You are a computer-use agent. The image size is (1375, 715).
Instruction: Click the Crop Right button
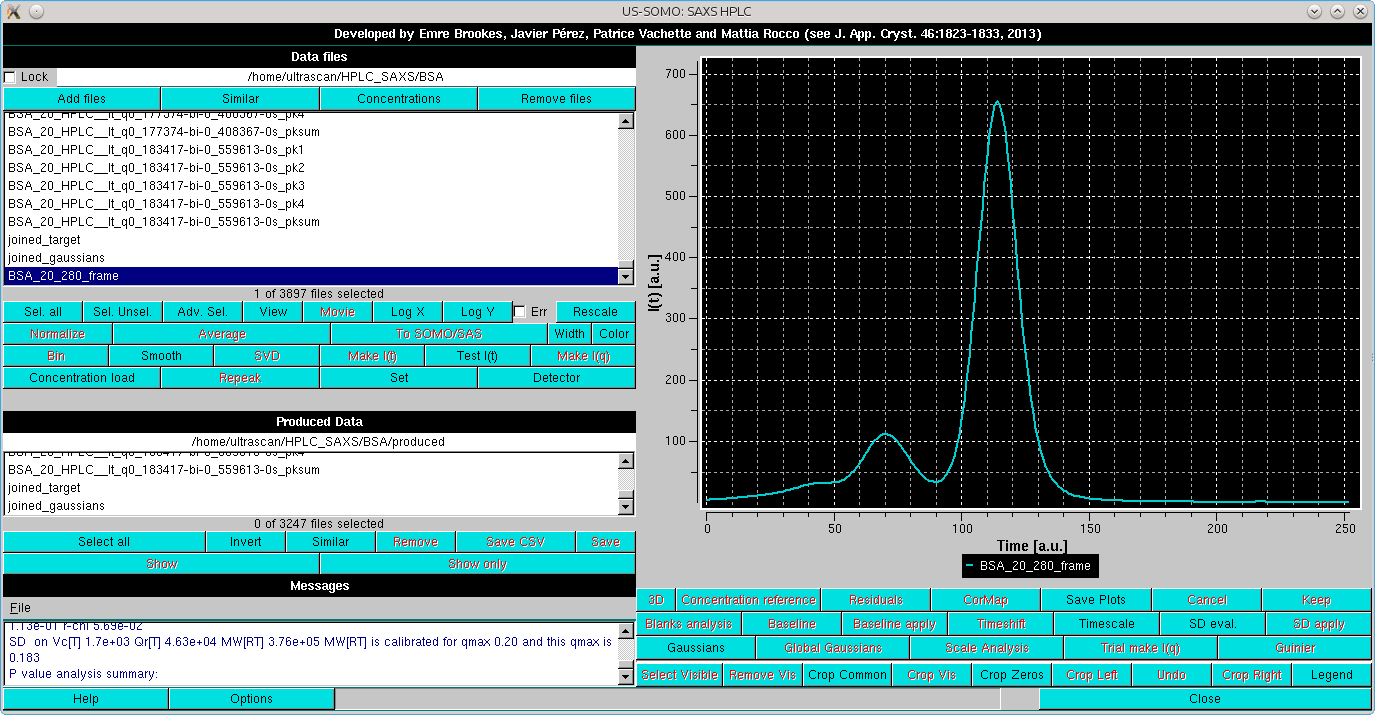pos(1252,675)
